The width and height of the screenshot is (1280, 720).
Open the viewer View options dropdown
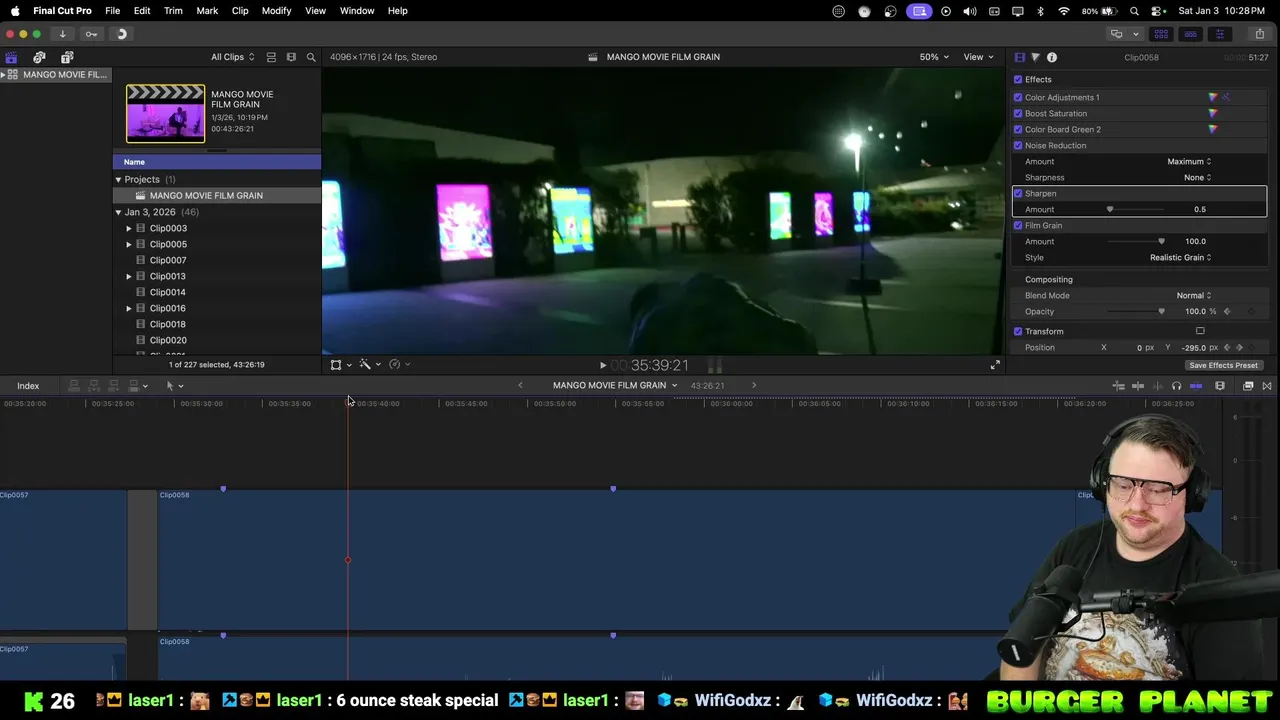point(977,57)
